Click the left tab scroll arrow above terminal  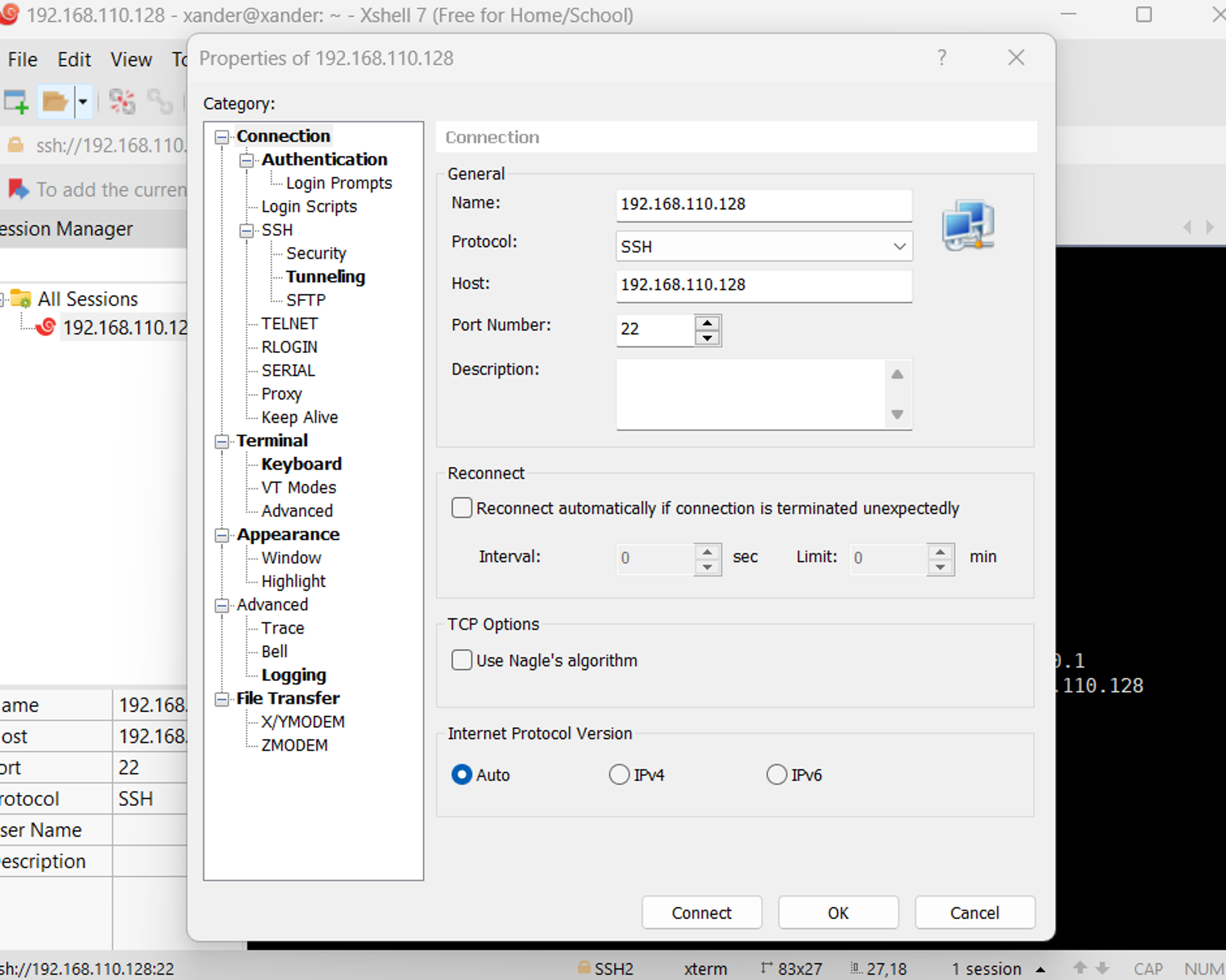point(1187,227)
